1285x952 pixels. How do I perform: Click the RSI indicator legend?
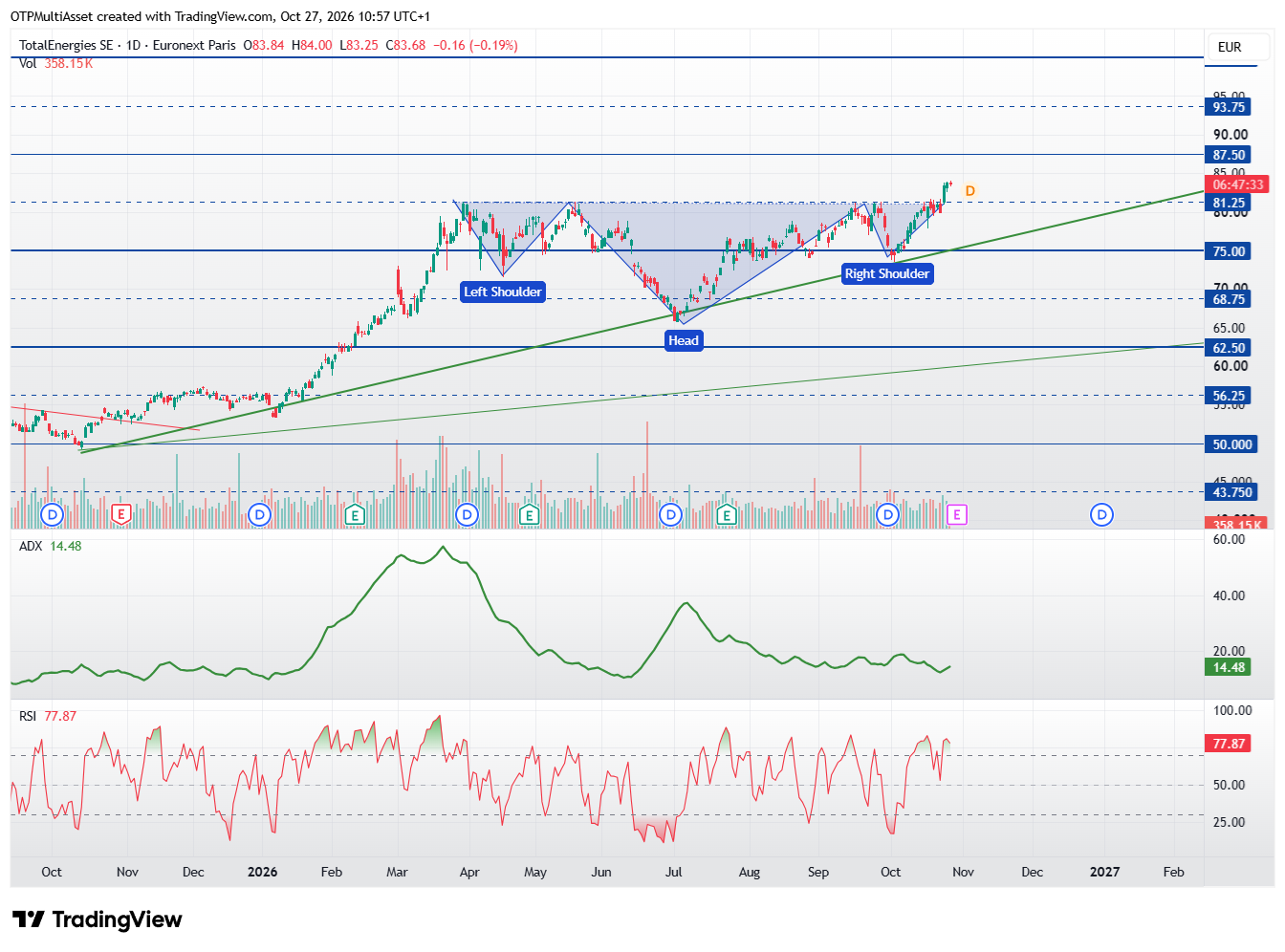48,716
